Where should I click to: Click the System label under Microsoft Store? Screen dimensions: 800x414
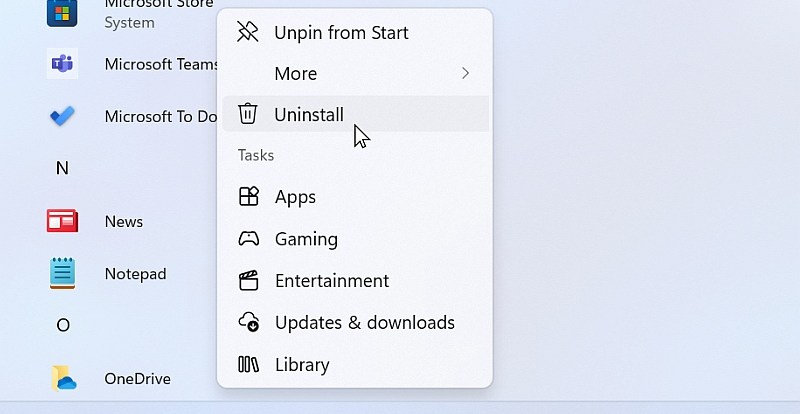pyautogui.click(x=130, y=22)
